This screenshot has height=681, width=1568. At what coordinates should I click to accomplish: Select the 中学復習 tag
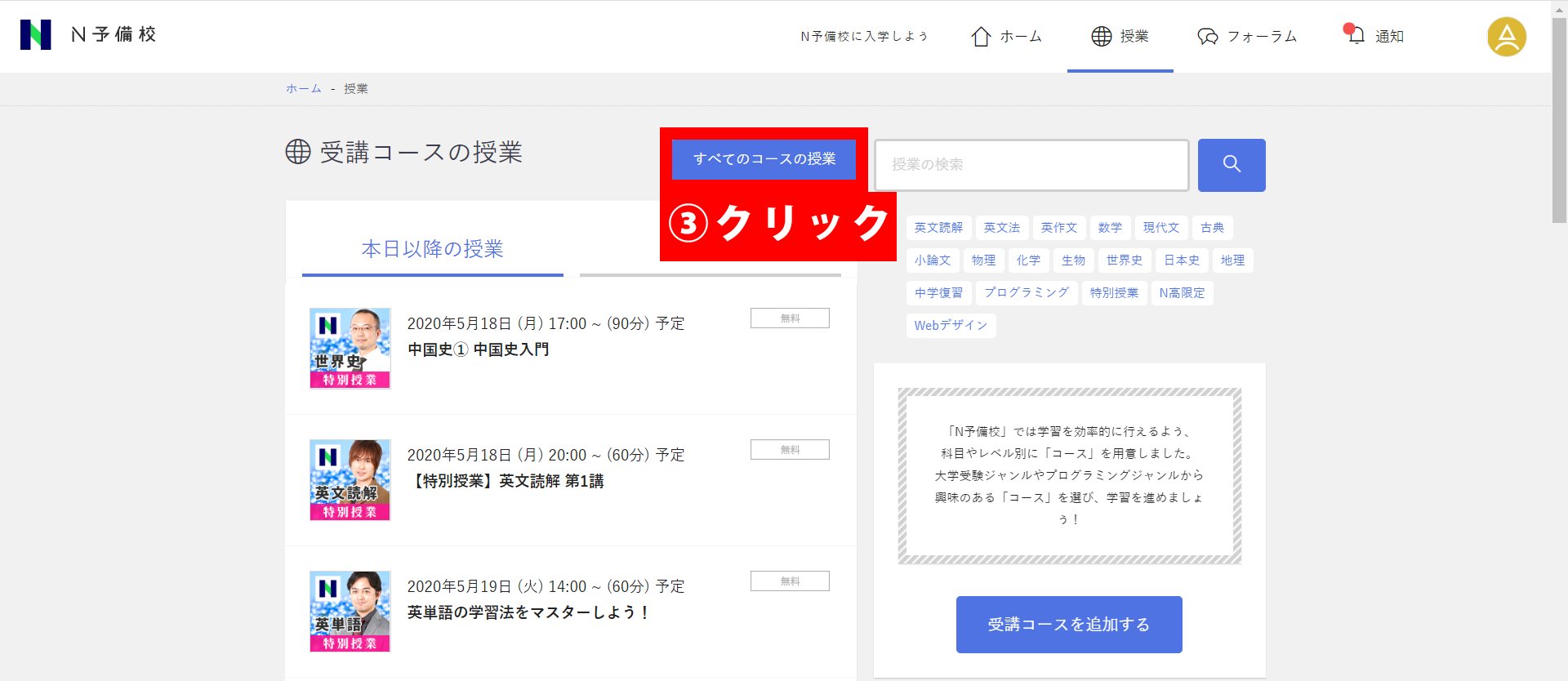(938, 293)
